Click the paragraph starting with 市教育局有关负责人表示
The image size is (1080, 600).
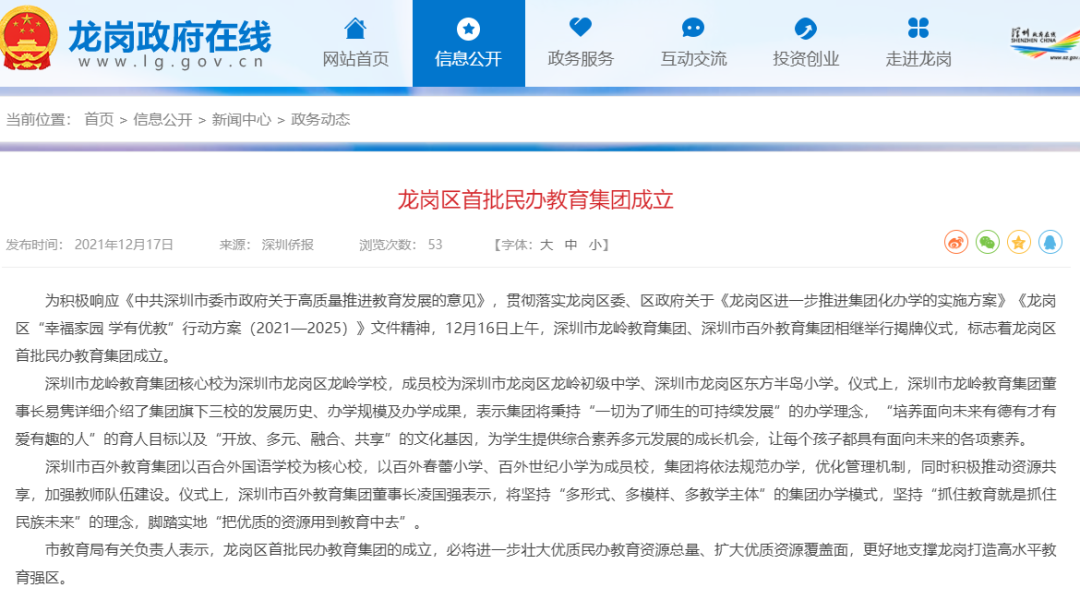click(536, 563)
